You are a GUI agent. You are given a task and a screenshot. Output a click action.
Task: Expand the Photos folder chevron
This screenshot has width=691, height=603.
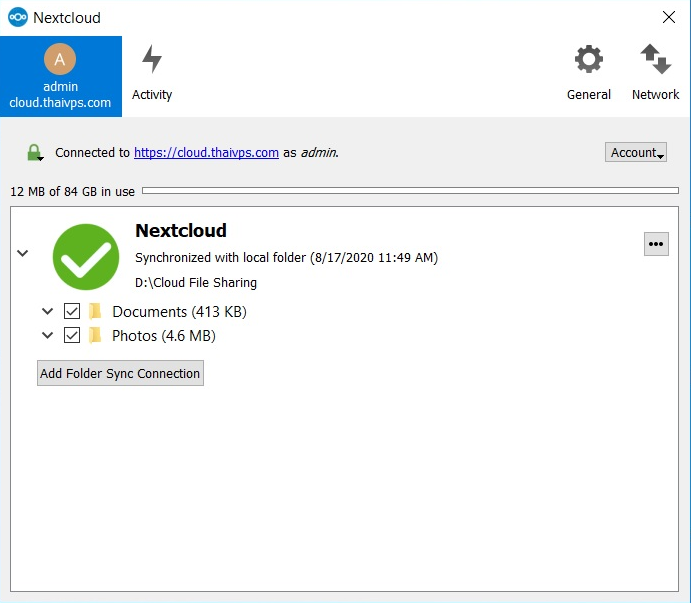47,335
